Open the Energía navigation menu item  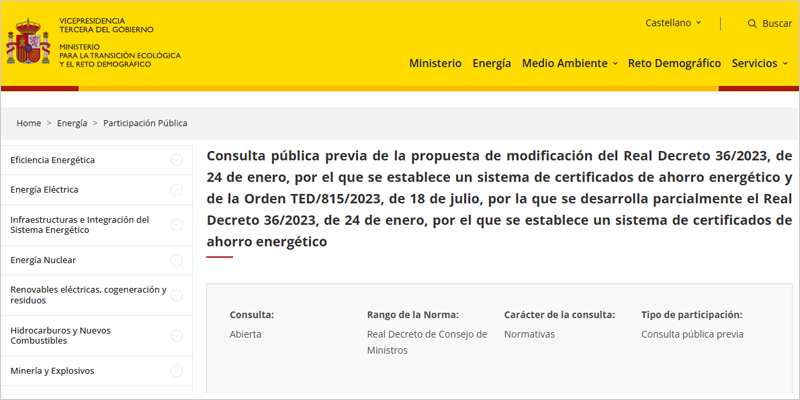click(491, 63)
